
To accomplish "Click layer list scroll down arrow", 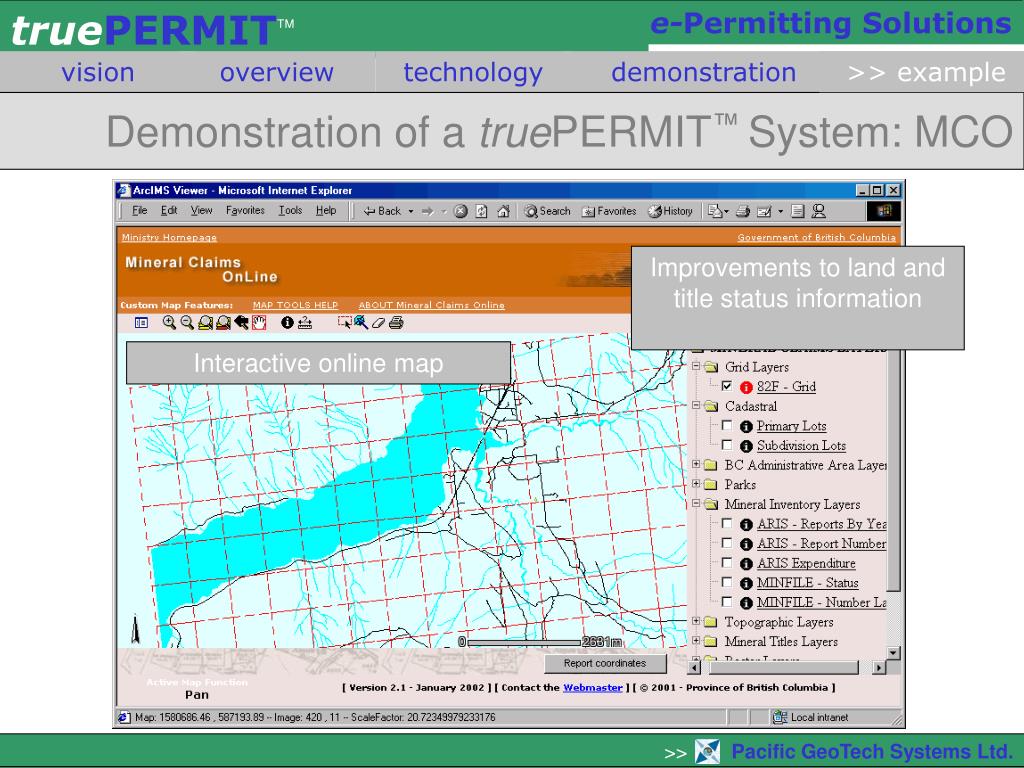I will tap(893, 652).
